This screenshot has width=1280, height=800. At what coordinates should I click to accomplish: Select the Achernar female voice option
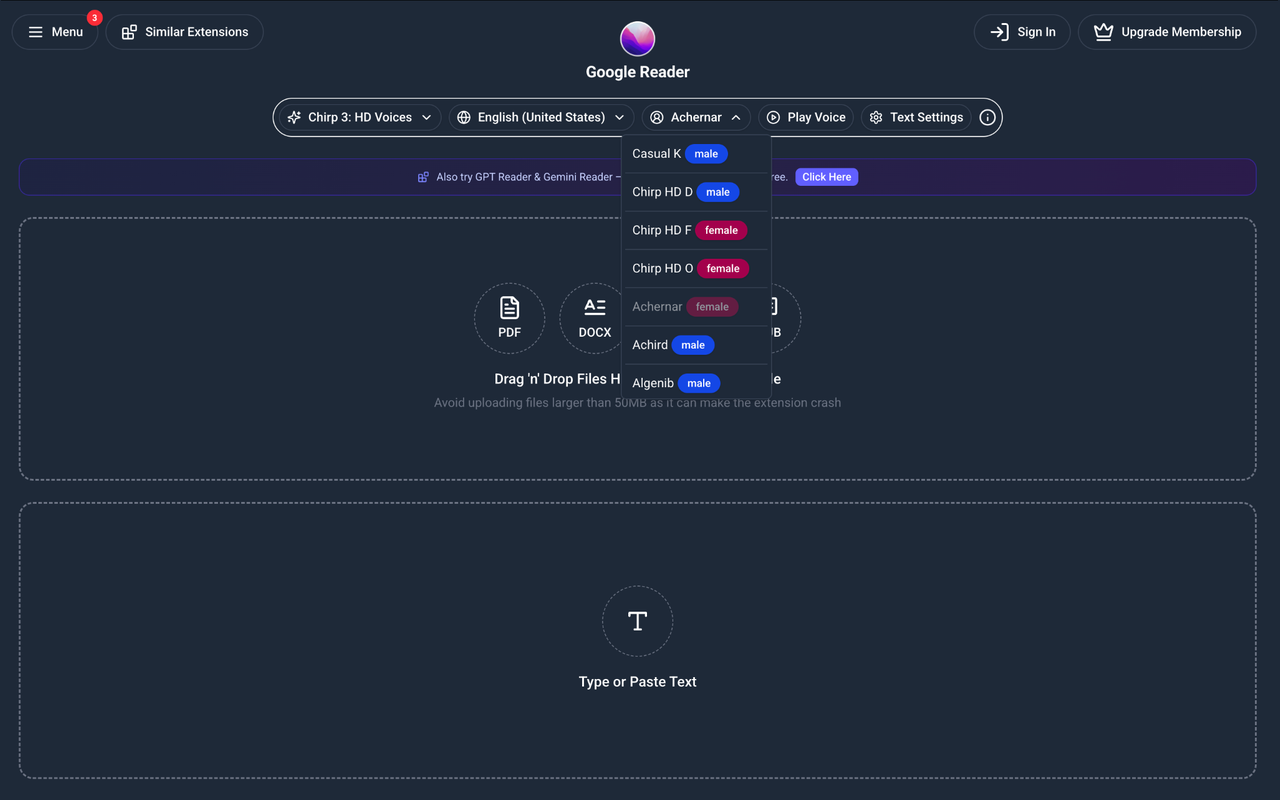coord(696,307)
